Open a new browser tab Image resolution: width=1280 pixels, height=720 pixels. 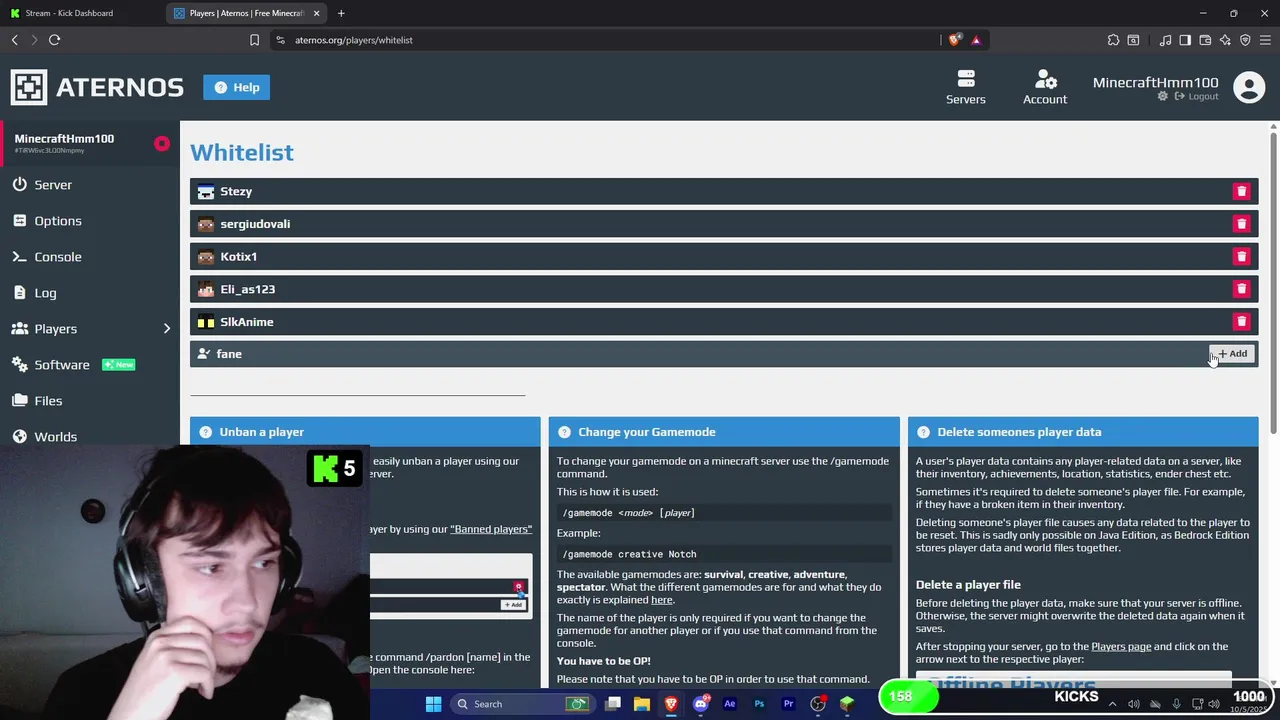[341, 13]
